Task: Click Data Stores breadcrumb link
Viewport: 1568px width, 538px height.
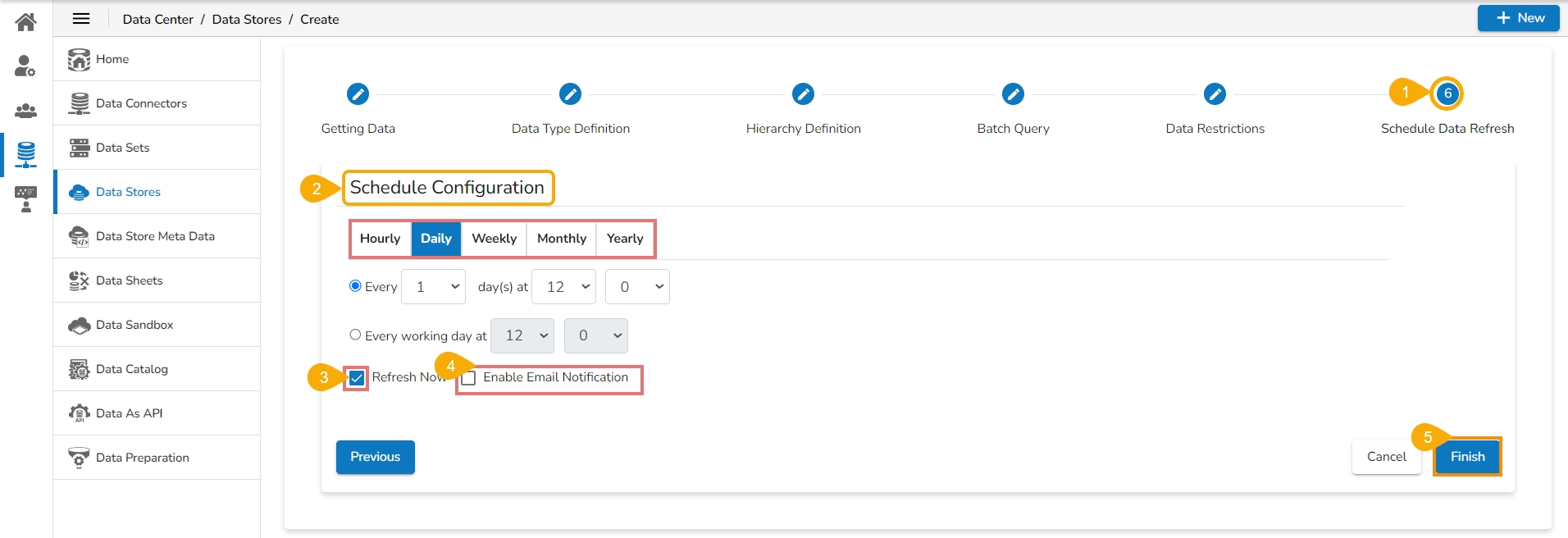Action: pyautogui.click(x=247, y=19)
